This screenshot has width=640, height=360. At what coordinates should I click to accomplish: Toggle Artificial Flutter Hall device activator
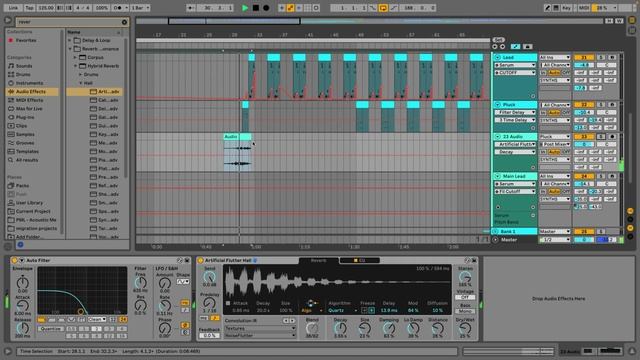pos(200,260)
